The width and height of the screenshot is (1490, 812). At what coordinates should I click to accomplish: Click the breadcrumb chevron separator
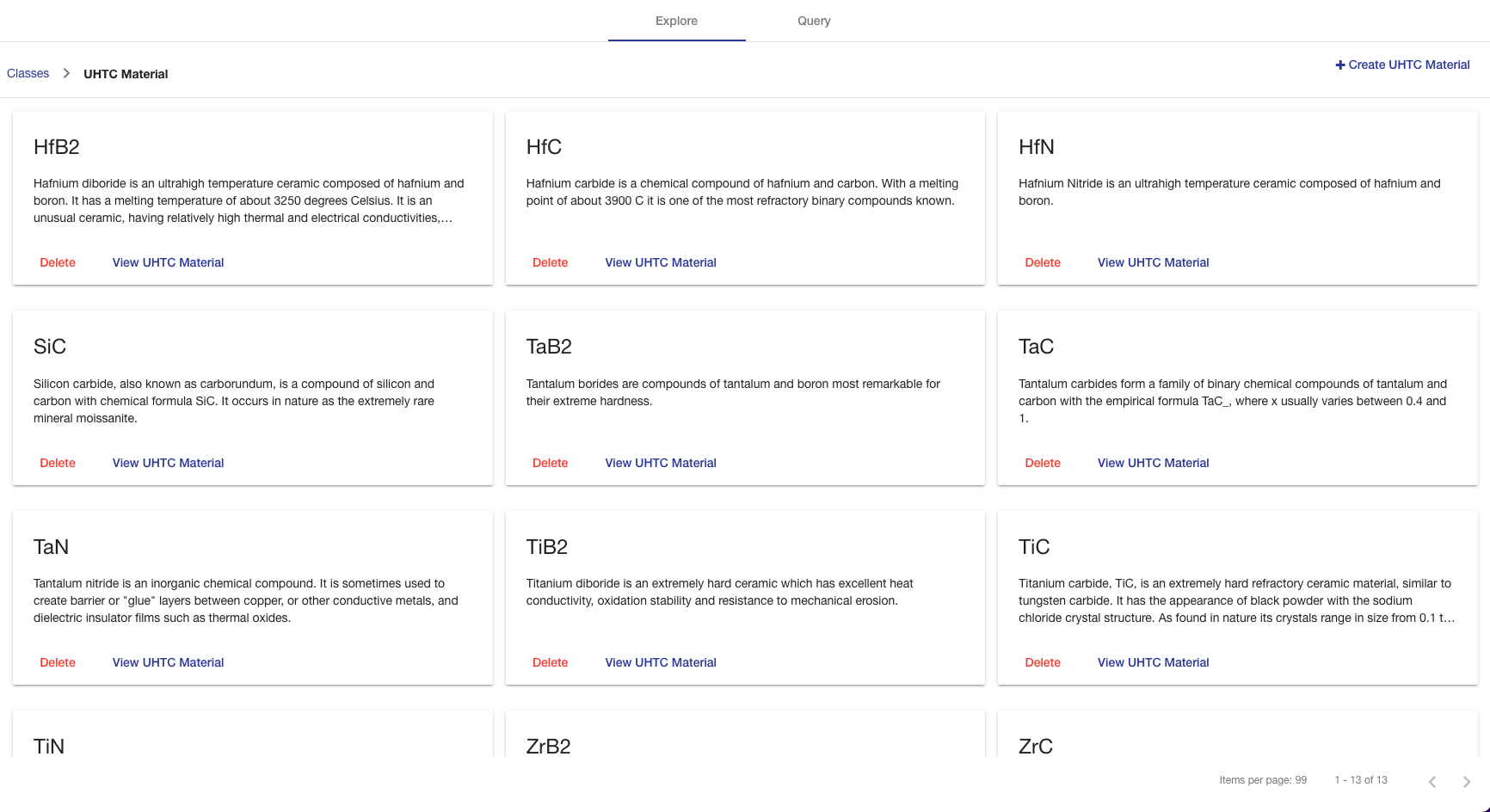(x=66, y=74)
